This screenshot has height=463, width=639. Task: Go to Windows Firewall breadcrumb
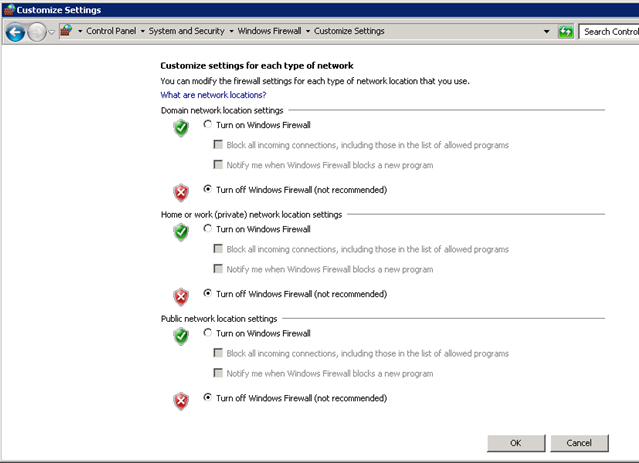coord(269,31)
